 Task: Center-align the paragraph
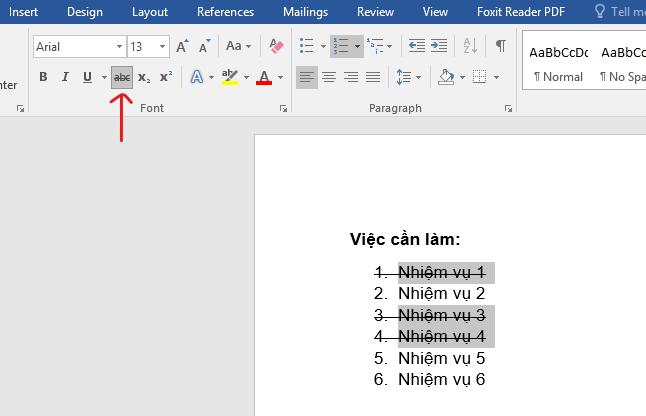[329, 77]
